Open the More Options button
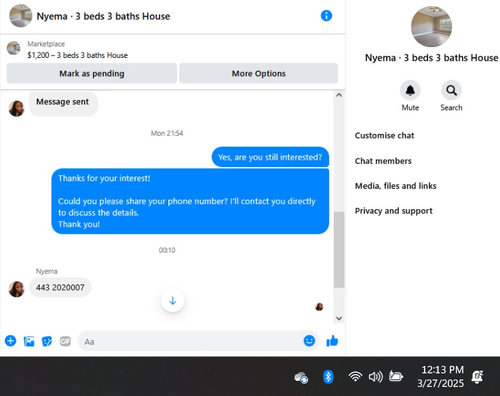Screen dimensions: 500x396 259,73
